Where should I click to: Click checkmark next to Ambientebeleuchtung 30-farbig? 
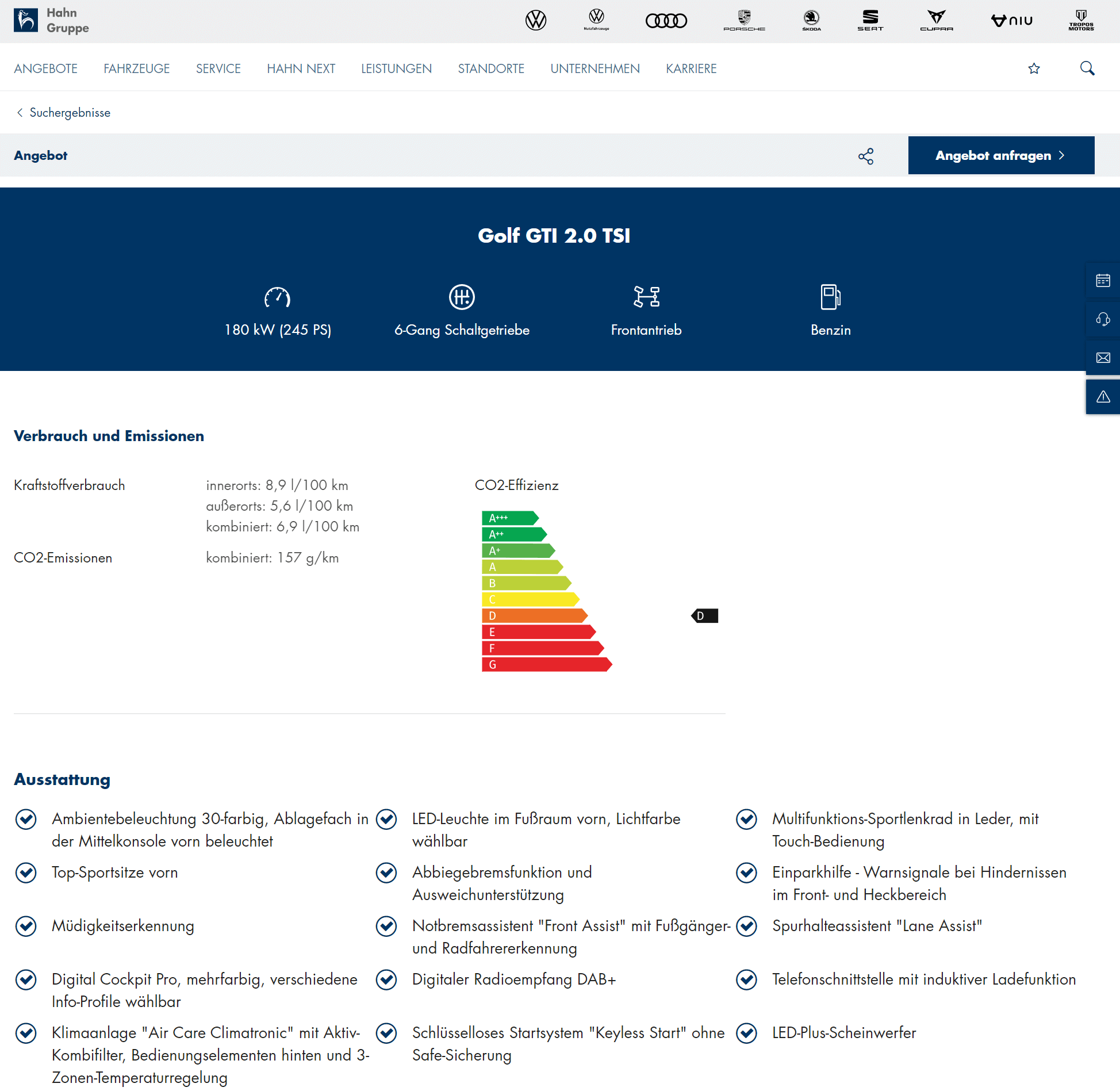pos(26,820)
